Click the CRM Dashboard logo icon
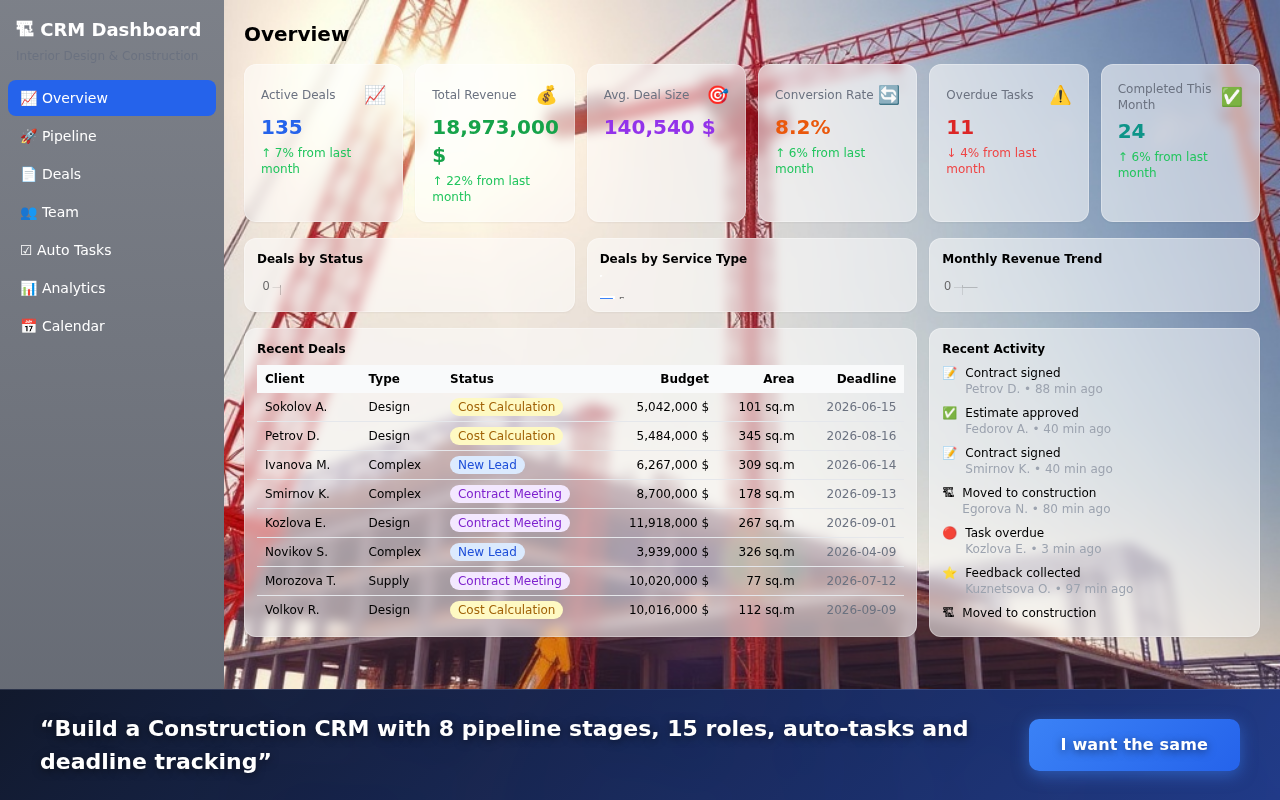Image resolution: width=1280 pixels, height=800 pixels. click(28, 29)
